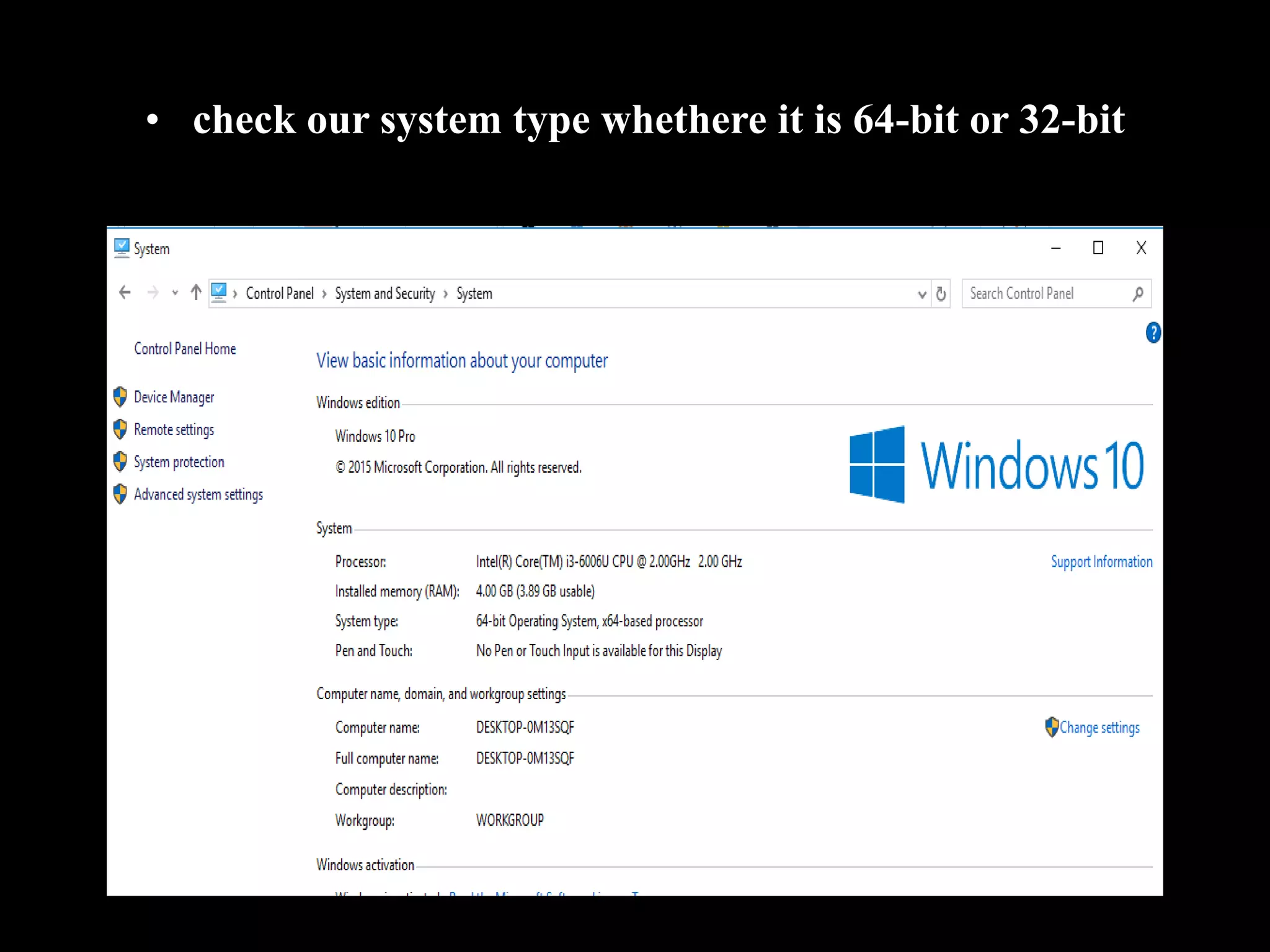The width and height of the screenshot is (1270, 952).
Task: Click '4.00 GB (3.89 GB usable)' value
Action: 535,591
